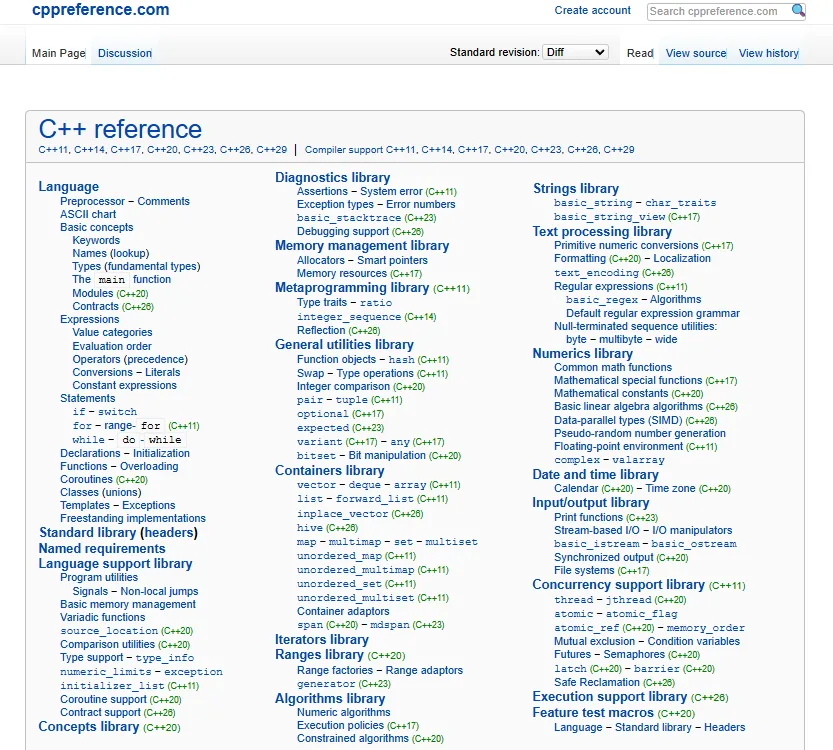Visit the Smart pointers page
The image size is (833, 750).
392,260
